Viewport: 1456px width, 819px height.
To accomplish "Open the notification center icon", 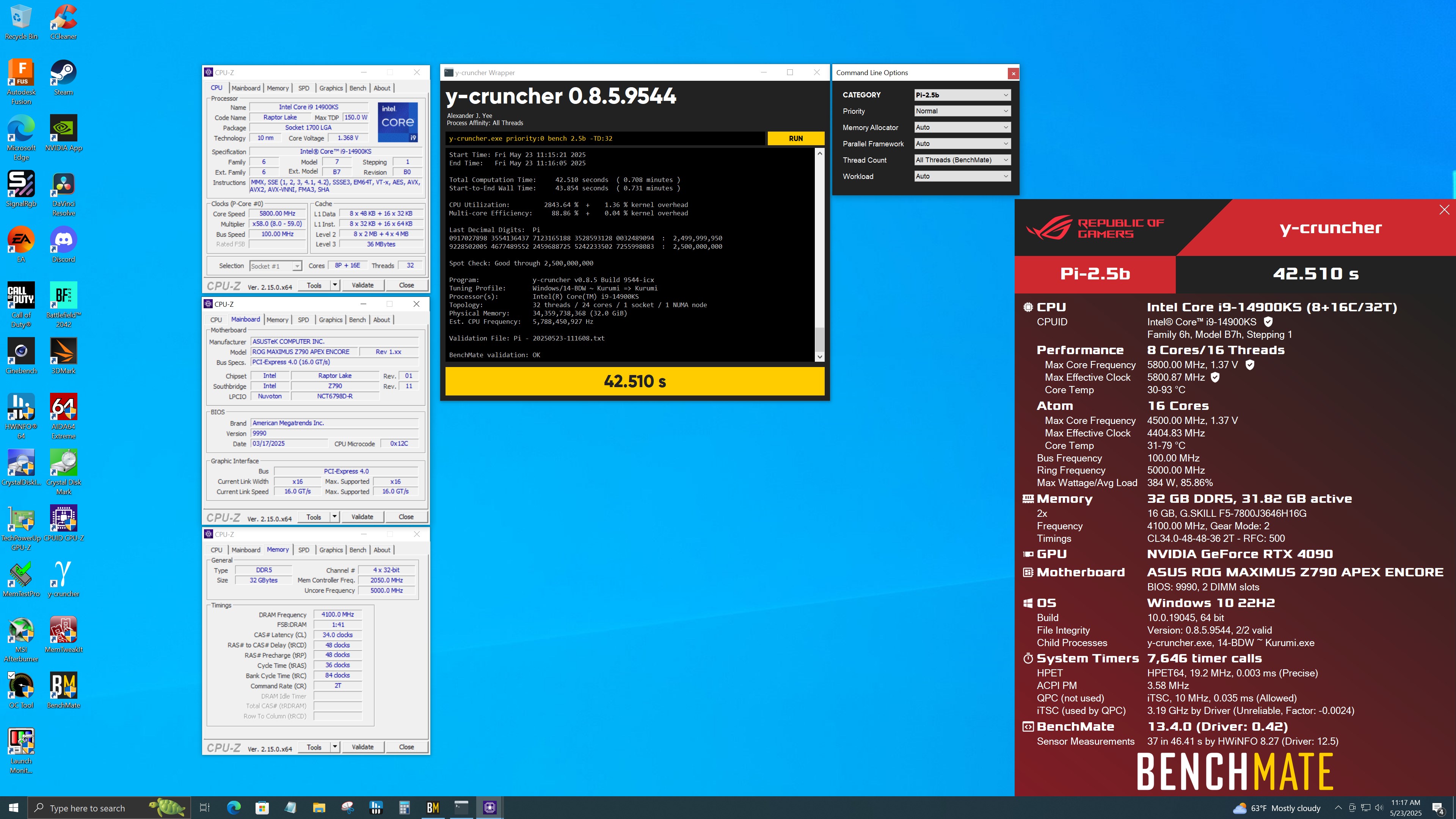I will pyautogui.click(x=1438, y=808).
